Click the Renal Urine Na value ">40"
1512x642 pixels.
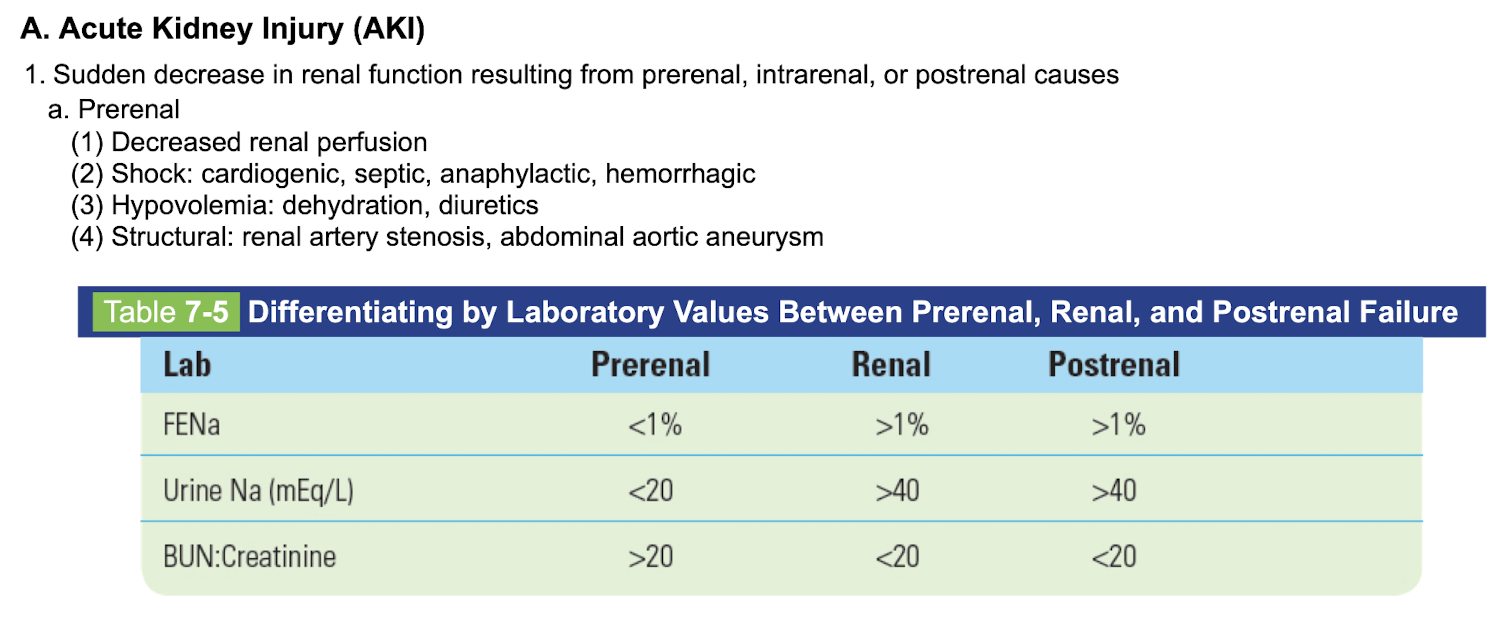pyautogui.click(x=897, y=491)
